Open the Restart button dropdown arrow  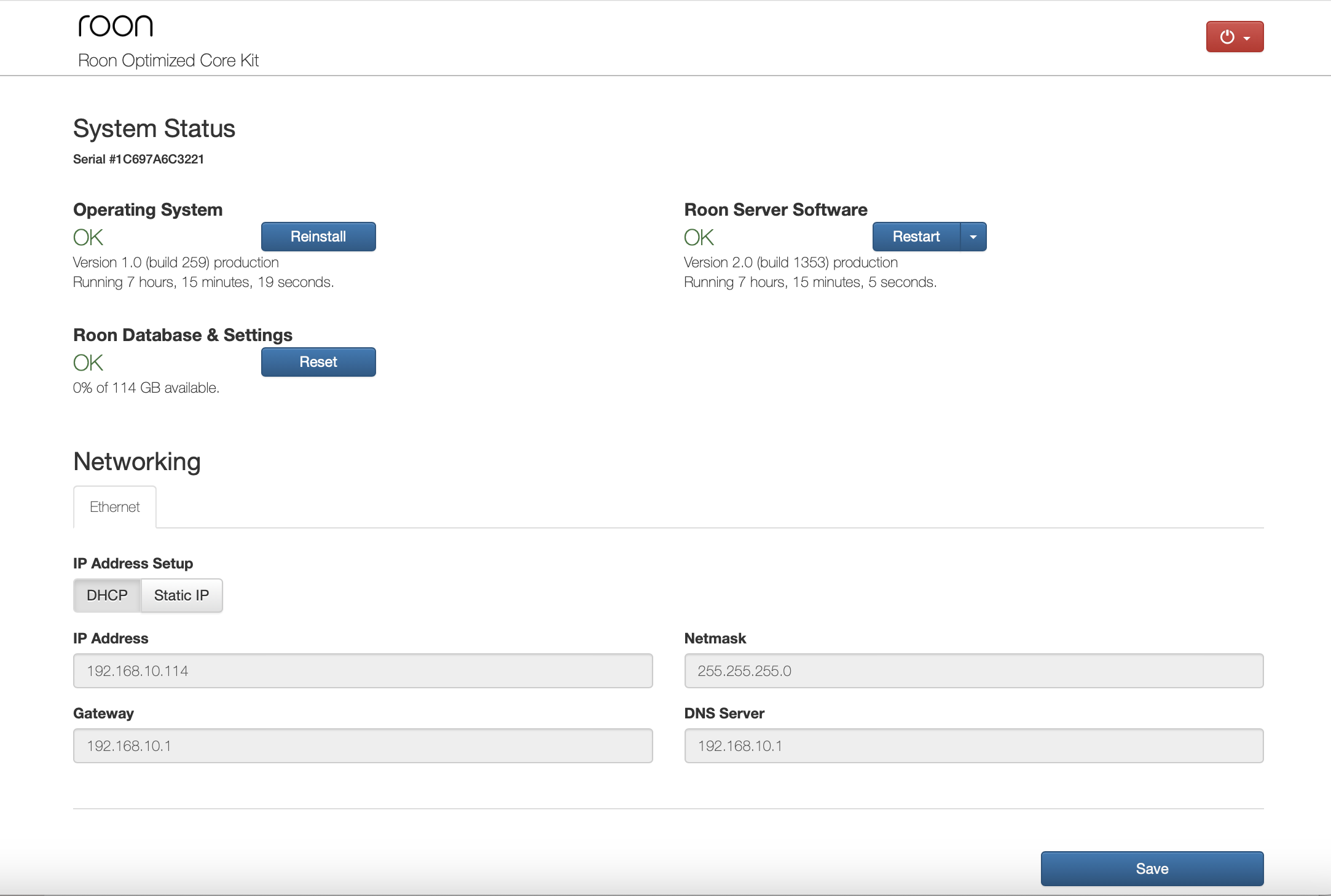tap(973, 237)
